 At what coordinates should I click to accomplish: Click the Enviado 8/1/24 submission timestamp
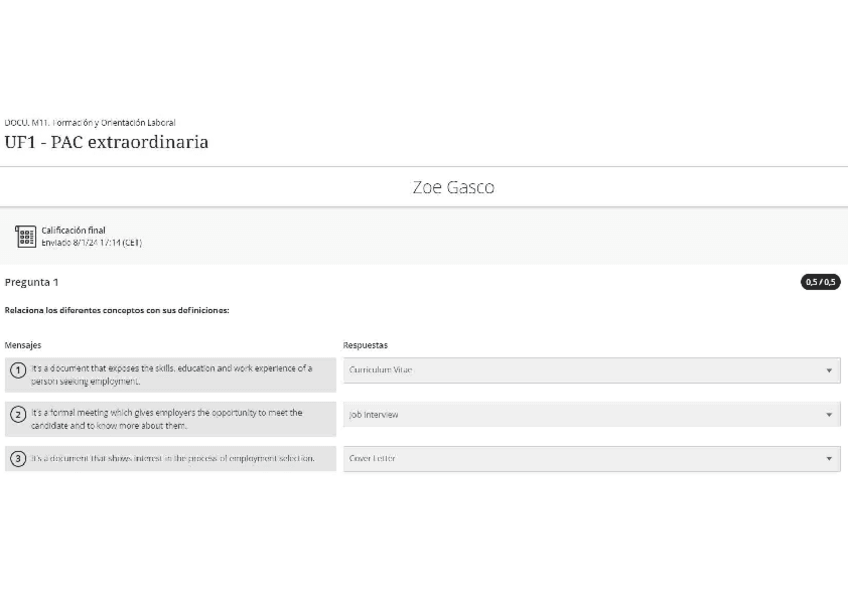click(x=90, y=241)
